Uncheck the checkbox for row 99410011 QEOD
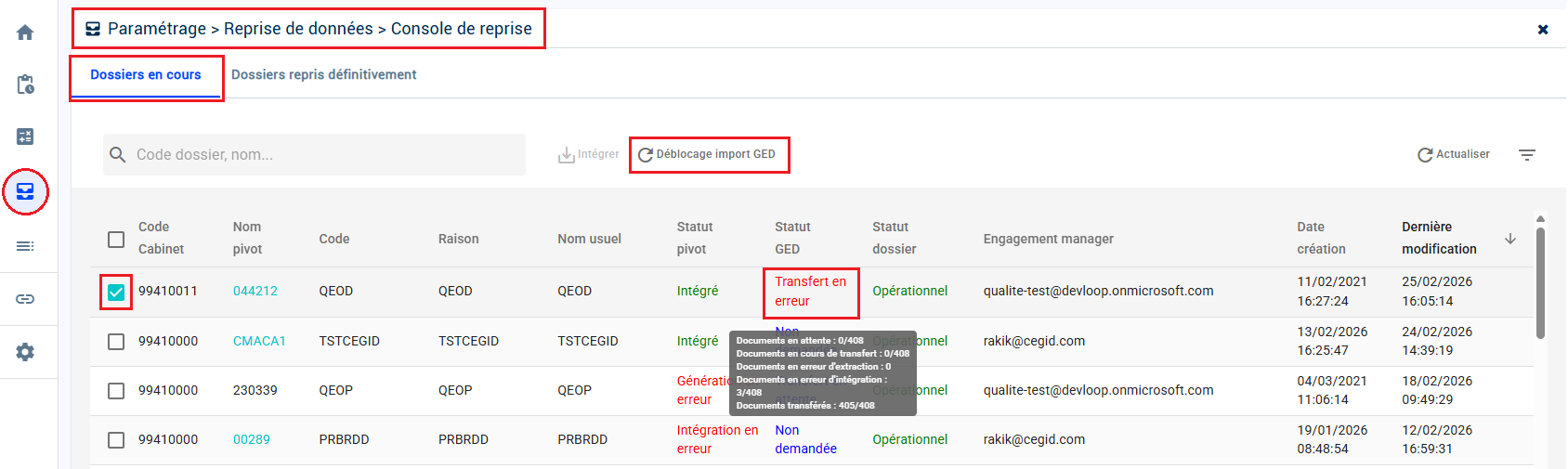 [116, 292]
